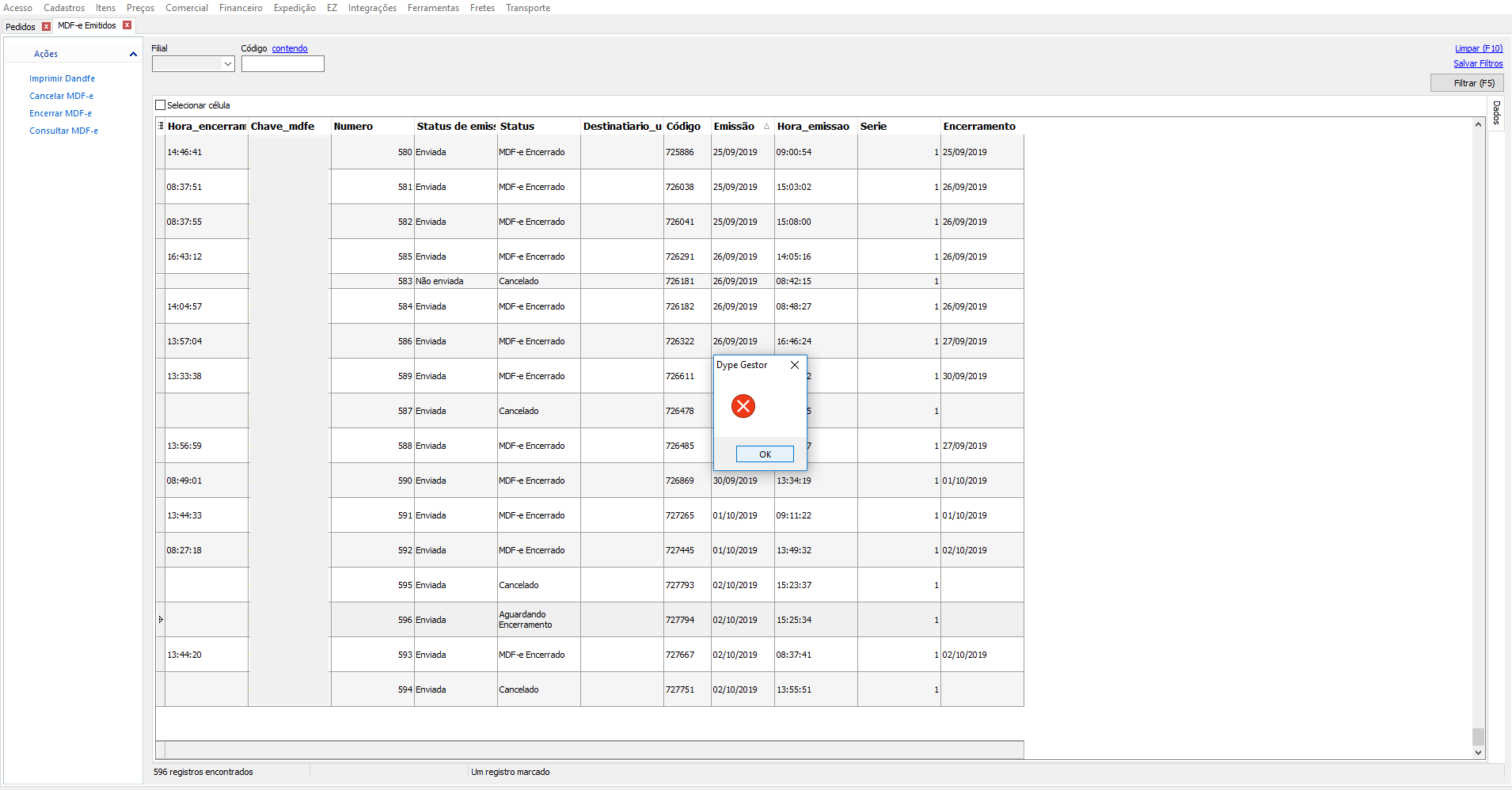The image size is (1512, 790).
Task: Click the vertical scrollbar up arrow
Action: [x=1478, y=125]
